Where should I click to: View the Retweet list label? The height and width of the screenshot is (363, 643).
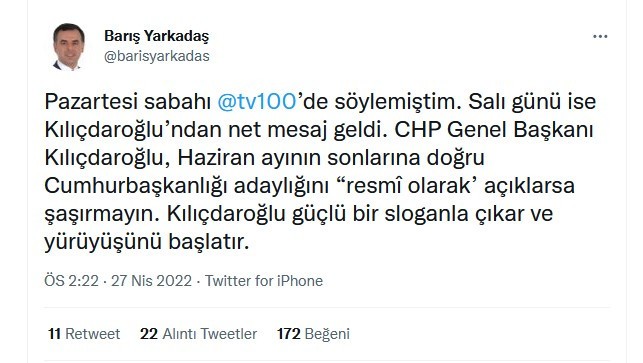93,334
